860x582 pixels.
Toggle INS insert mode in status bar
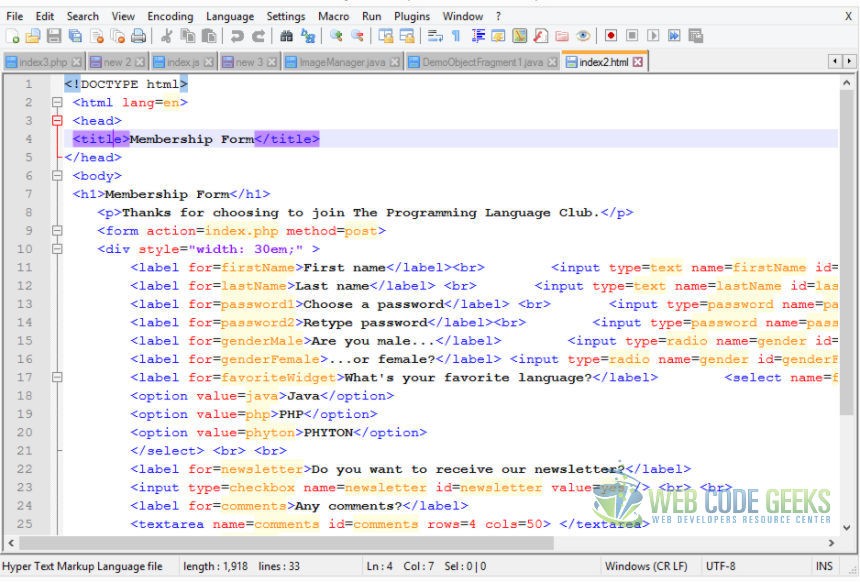(824, 566)
